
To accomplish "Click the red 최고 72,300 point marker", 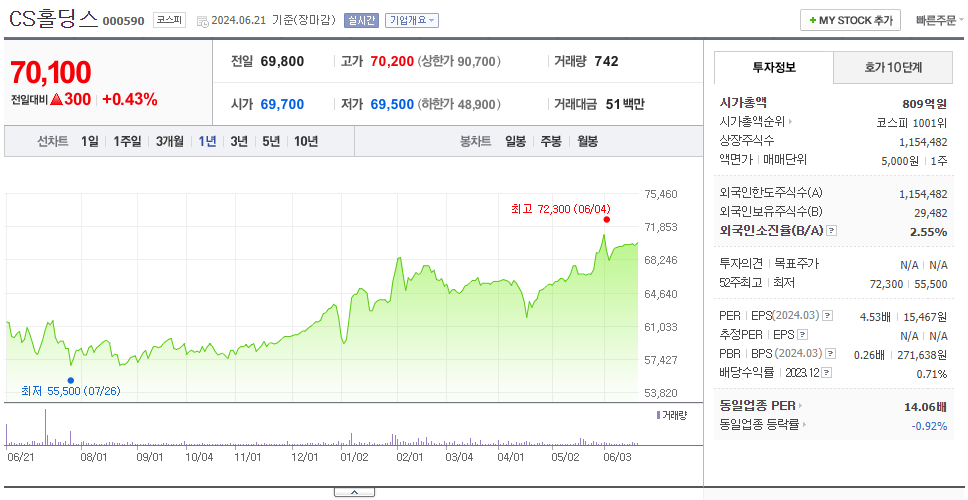I will [x=606, y=219].
